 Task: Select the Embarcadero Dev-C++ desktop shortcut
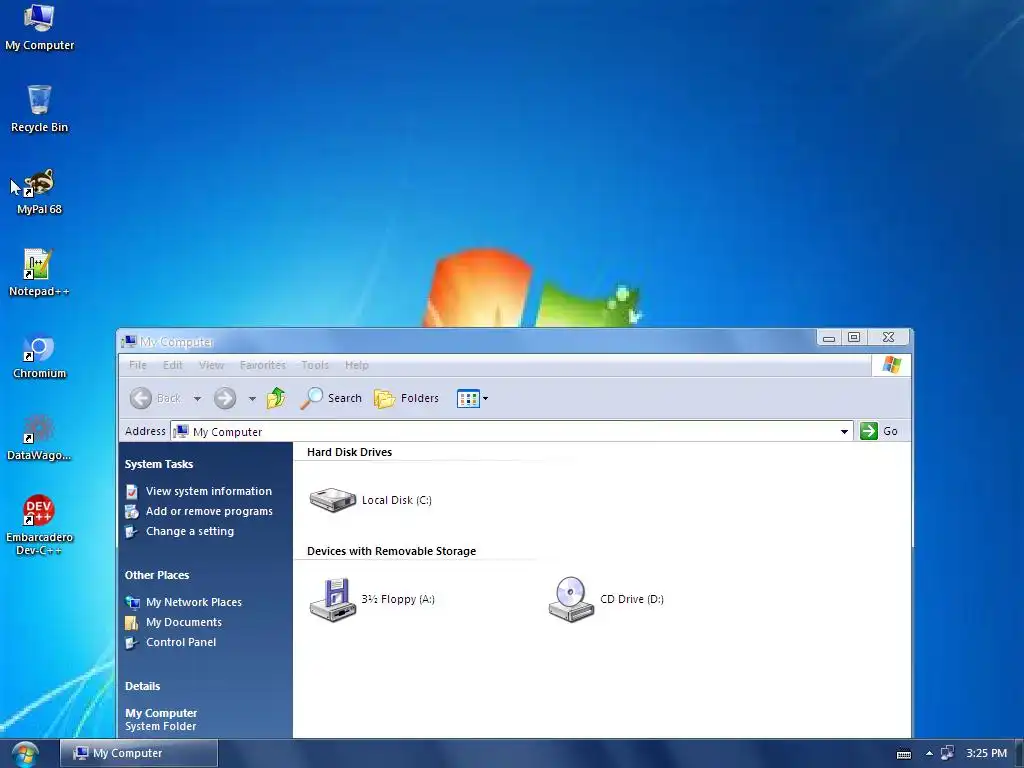(x=39, y=524)
